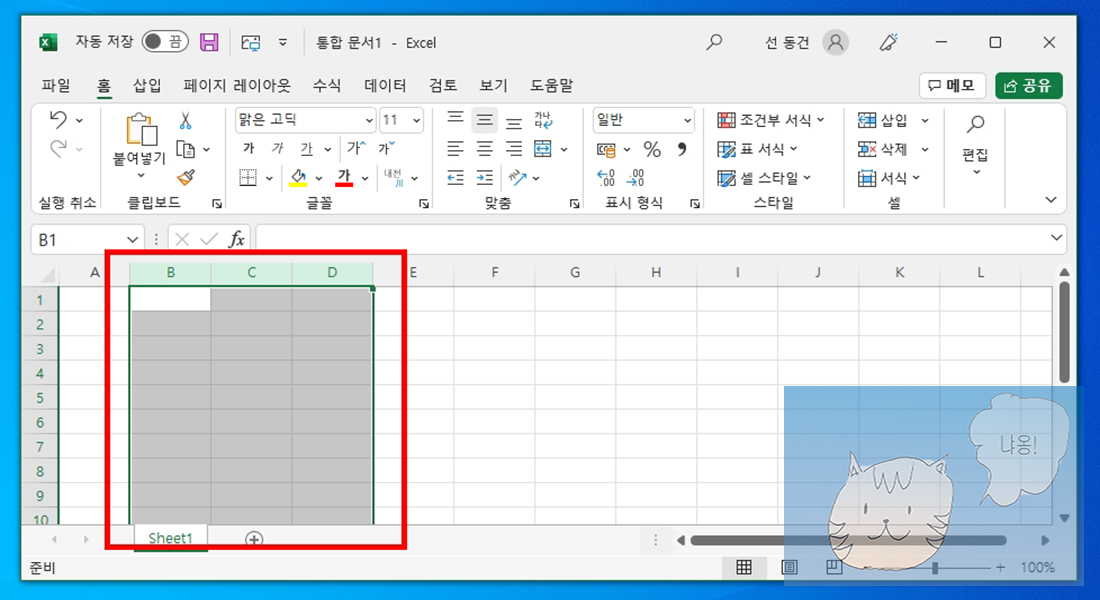Viewport: 1100px width, 600px height.
Task: Open the Insert (삽입) ribbon tab
Action: [147, 86]
